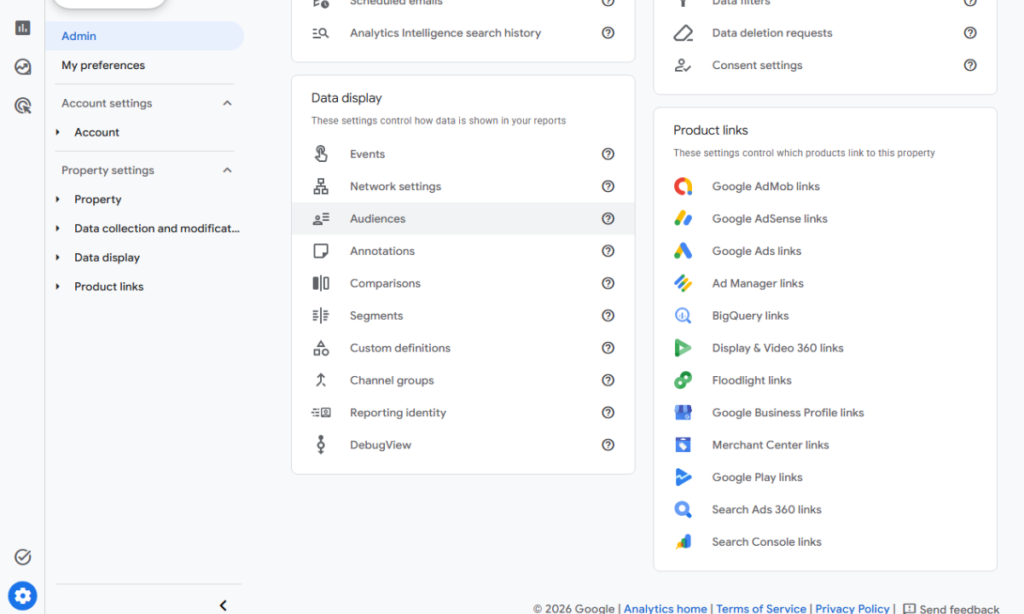Click the Segments icon
Viewport: 1024px width, 614px height.
pos(321,315)
